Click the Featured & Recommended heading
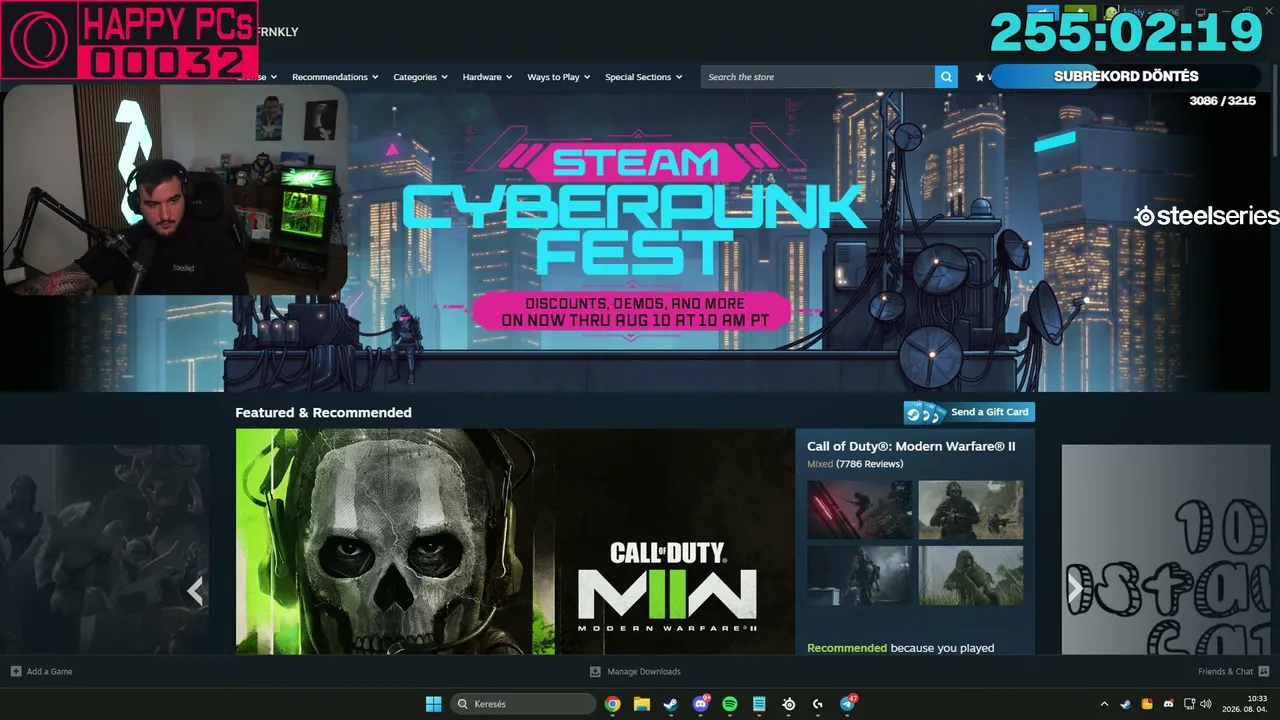 point(323,412)
